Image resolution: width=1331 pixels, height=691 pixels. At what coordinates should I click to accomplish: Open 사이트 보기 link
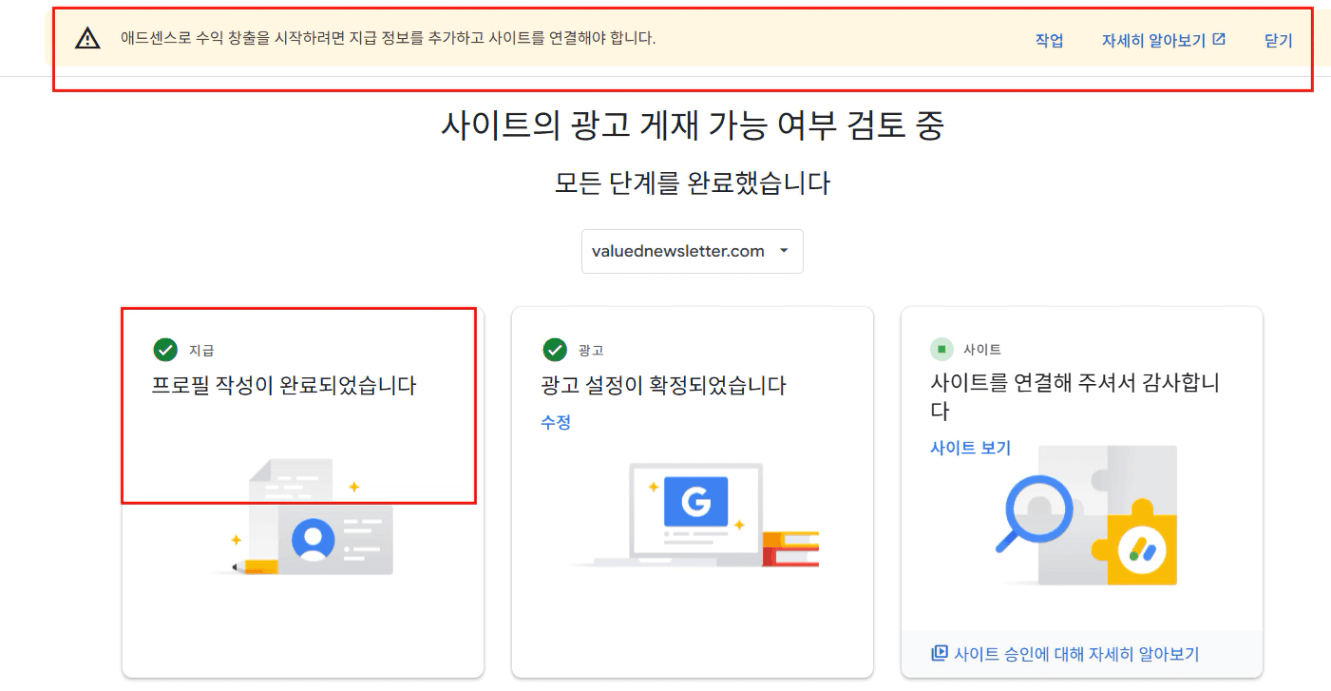[970, 448]
